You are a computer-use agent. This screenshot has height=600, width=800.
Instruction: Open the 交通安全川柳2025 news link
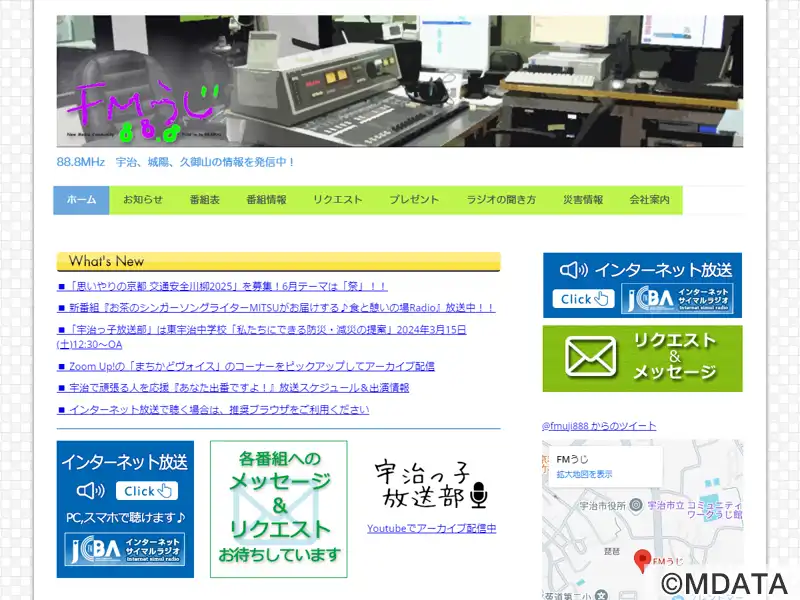tap(222, 286)
